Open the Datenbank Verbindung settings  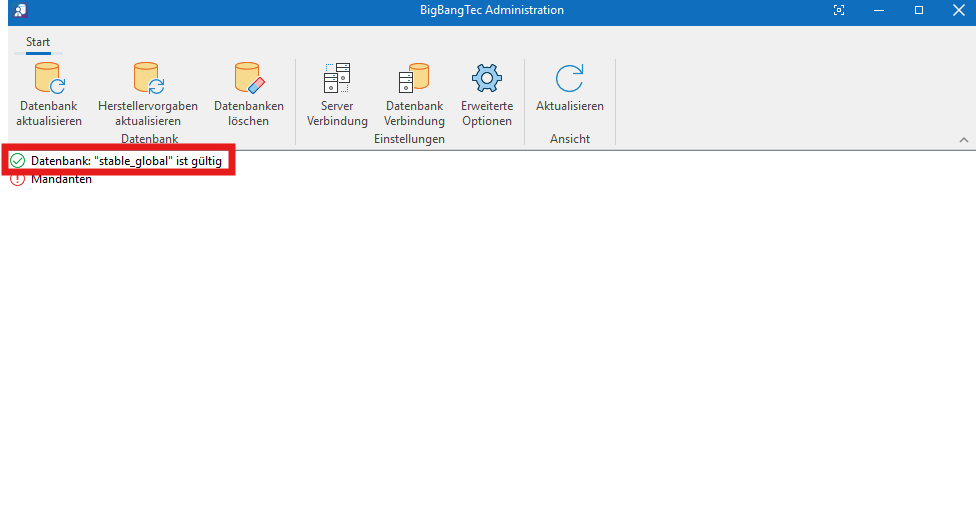tap(414, 78)
